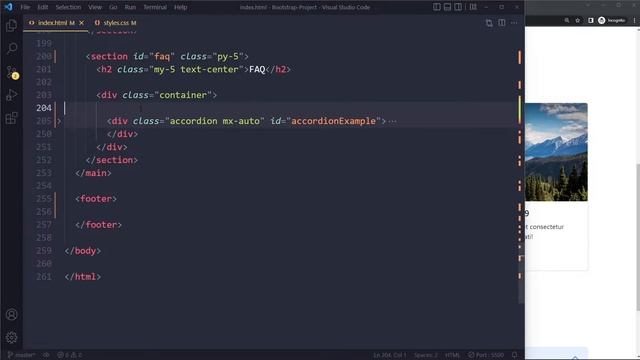Click the closing body tag
The width and height of the screenshot is (640, 360).
[83, 251]
